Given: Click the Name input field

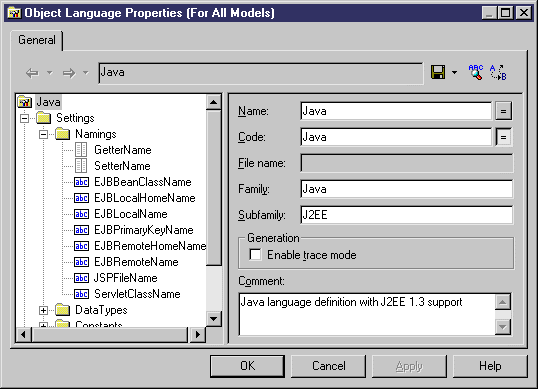Looking at the screenshot, I should click(396, 111).
